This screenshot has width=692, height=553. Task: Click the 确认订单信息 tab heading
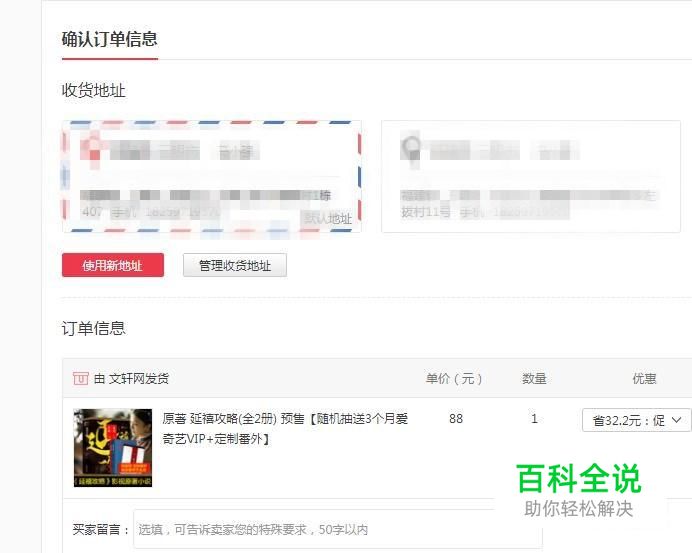(x=109, y=39)
